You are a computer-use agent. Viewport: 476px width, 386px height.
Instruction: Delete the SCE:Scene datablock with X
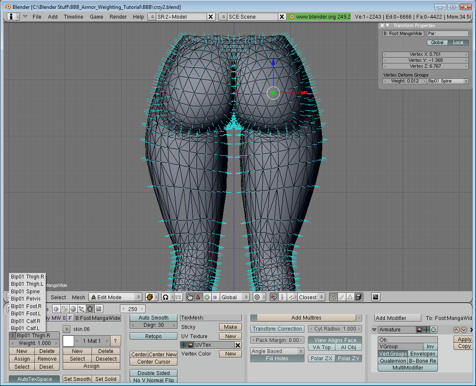(282, 17)
